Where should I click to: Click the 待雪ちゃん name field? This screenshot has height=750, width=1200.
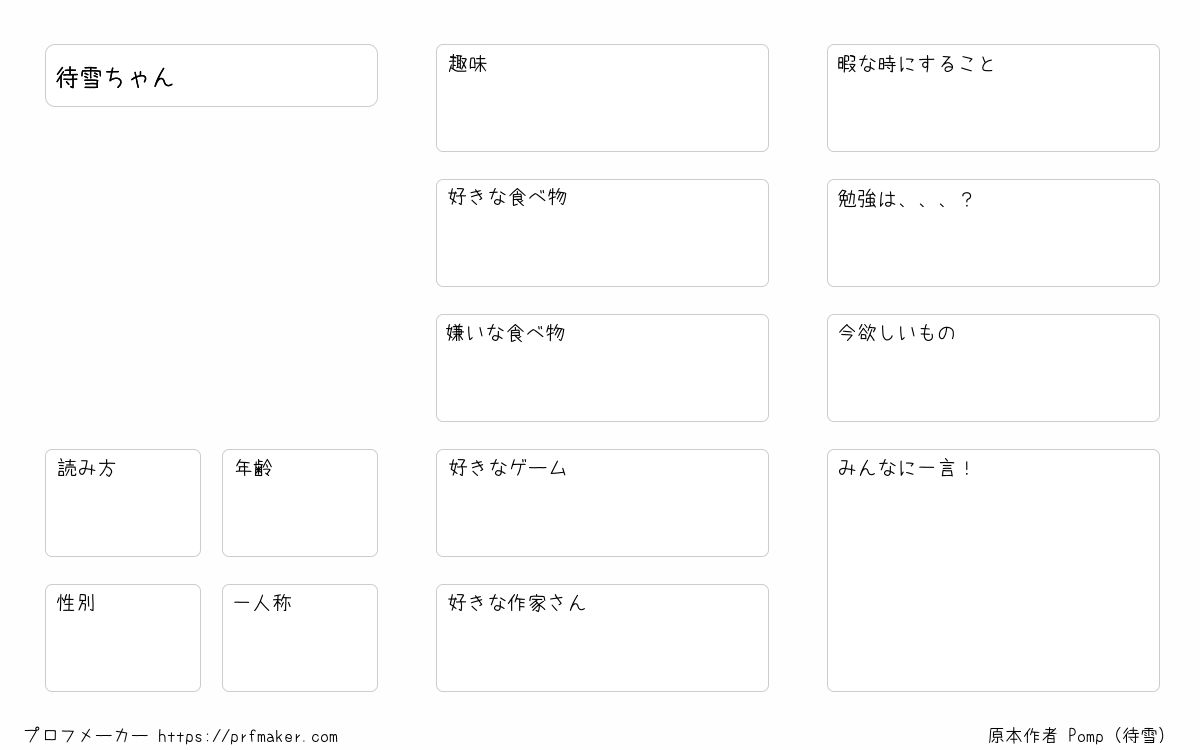point(211,75)
